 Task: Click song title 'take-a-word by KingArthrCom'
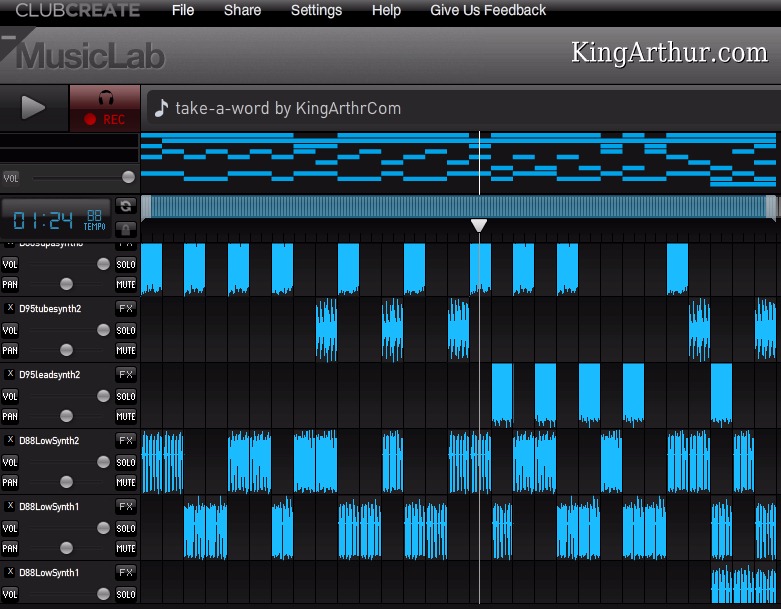click(x=288, y=108)
